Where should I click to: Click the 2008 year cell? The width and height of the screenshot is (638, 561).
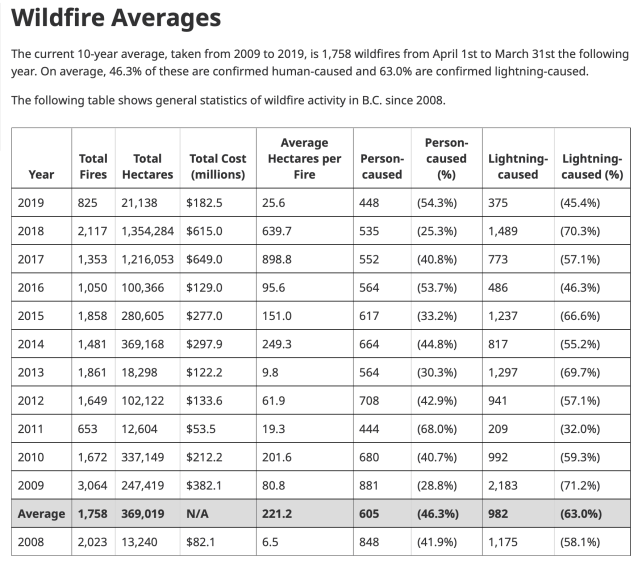[x=32, y=543]
